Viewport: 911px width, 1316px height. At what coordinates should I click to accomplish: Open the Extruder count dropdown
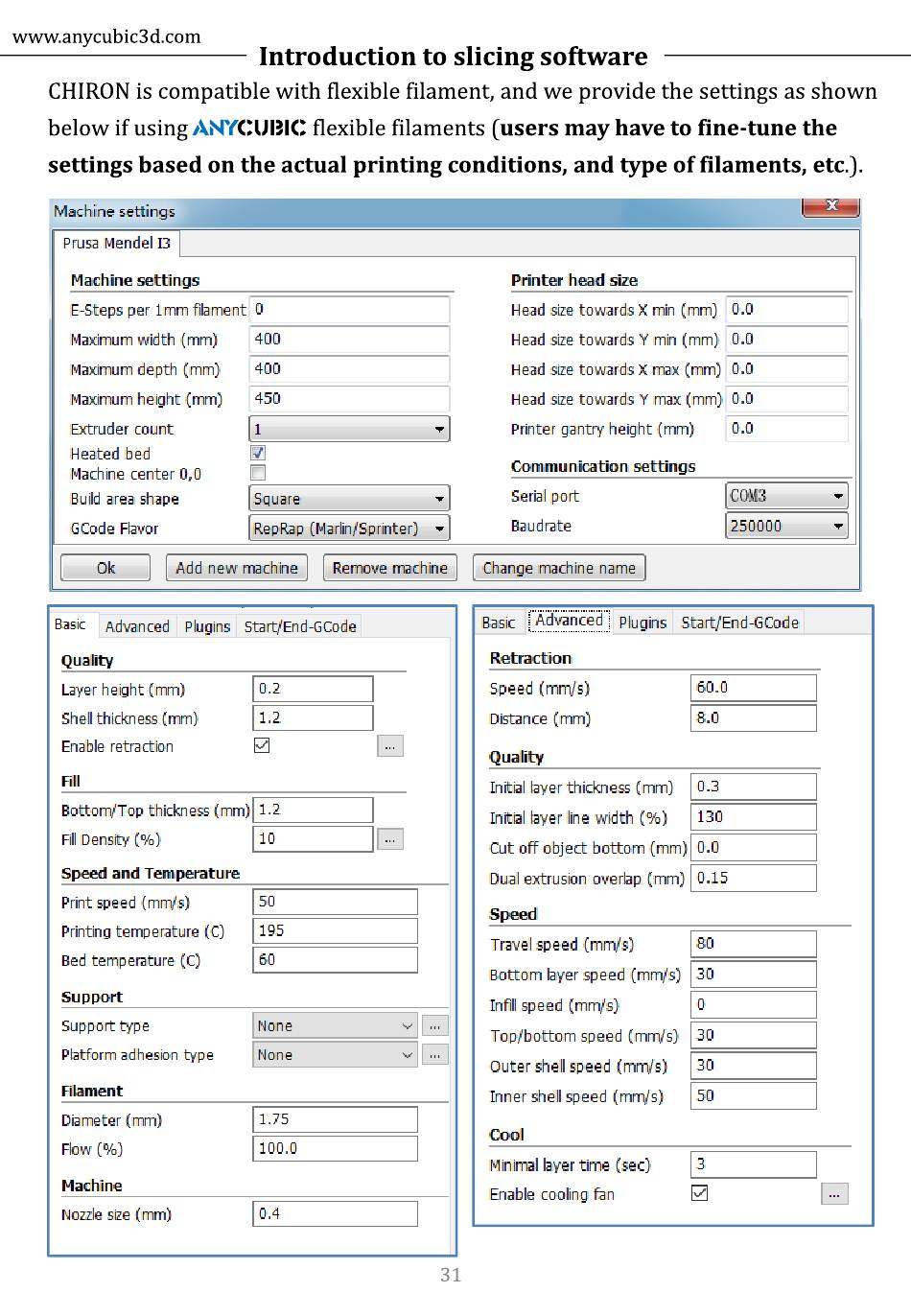(349, 429)
